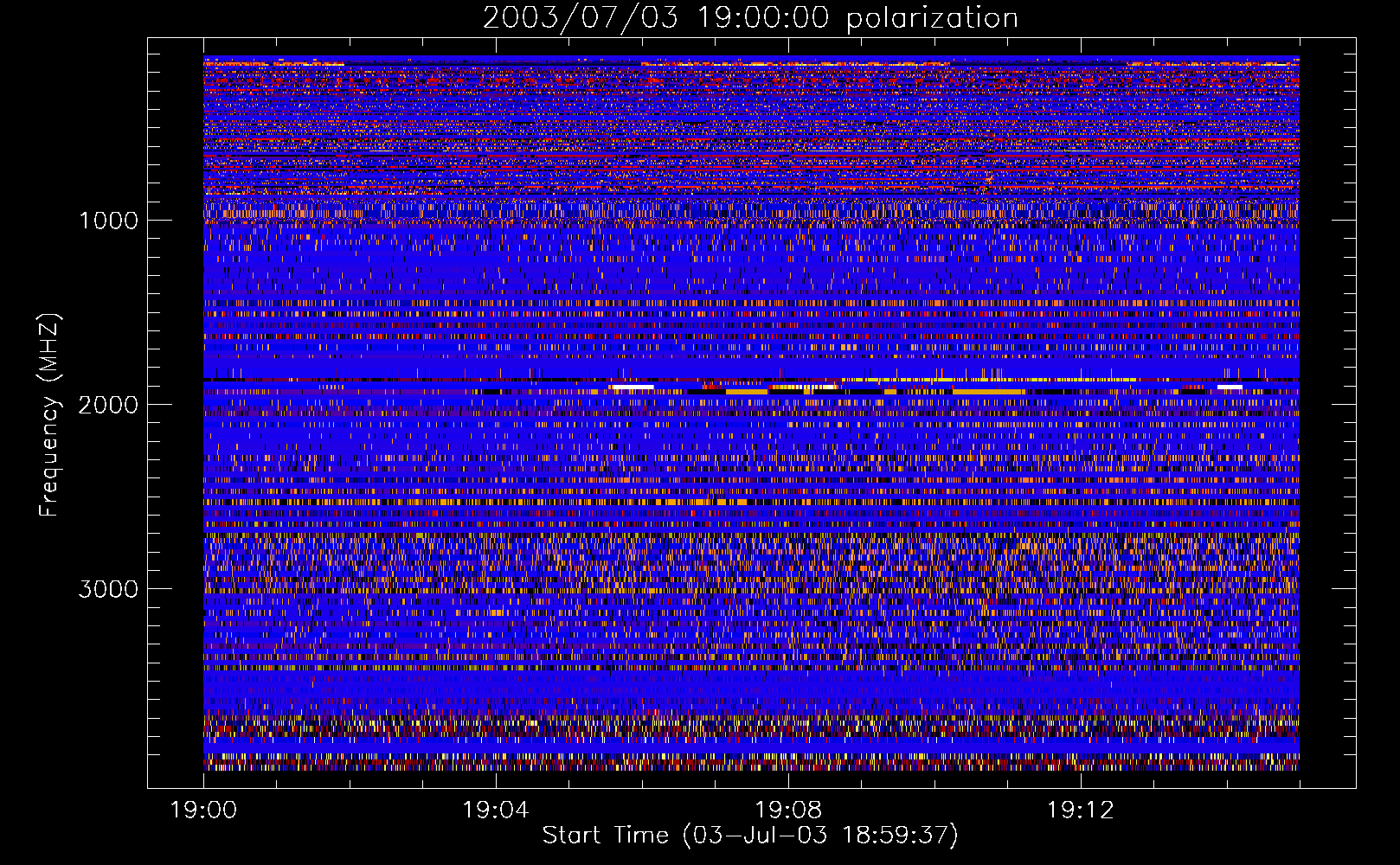Viewport: 1400px width, 865px height.
Task: Click the plot title '2003/07/03 19:00:00 polarization'
Action: [750, 18]
